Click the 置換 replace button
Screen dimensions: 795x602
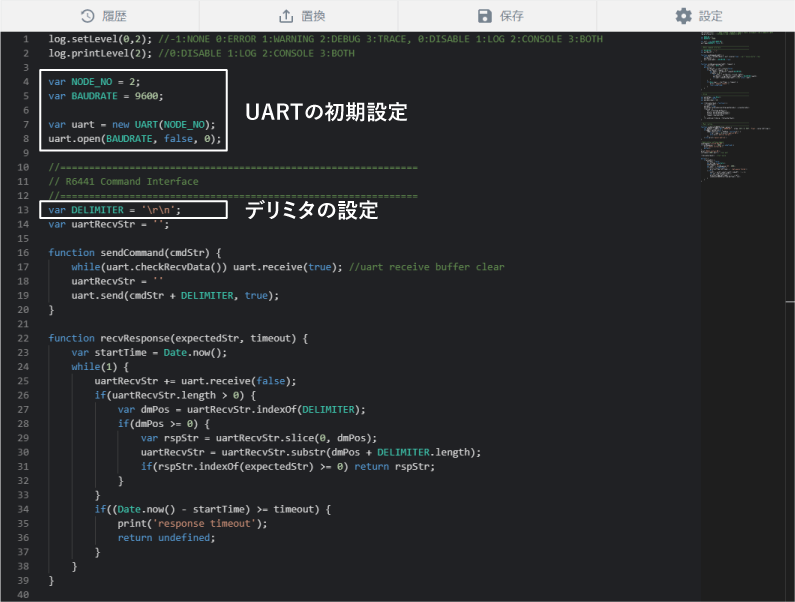299,16
